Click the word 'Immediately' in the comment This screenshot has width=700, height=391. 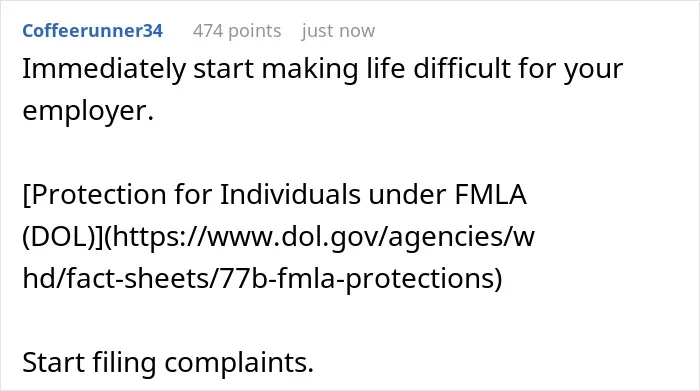pyautogui.click(x=104, y=70)
